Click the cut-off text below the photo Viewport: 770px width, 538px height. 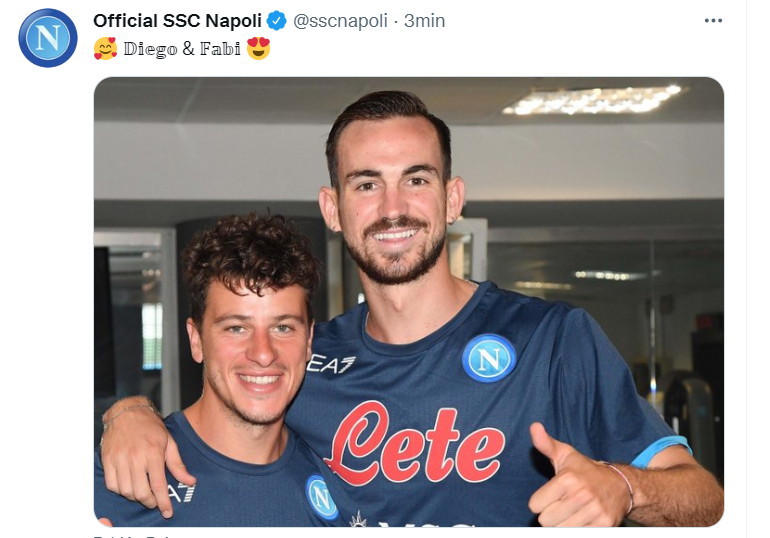[132, 536]
